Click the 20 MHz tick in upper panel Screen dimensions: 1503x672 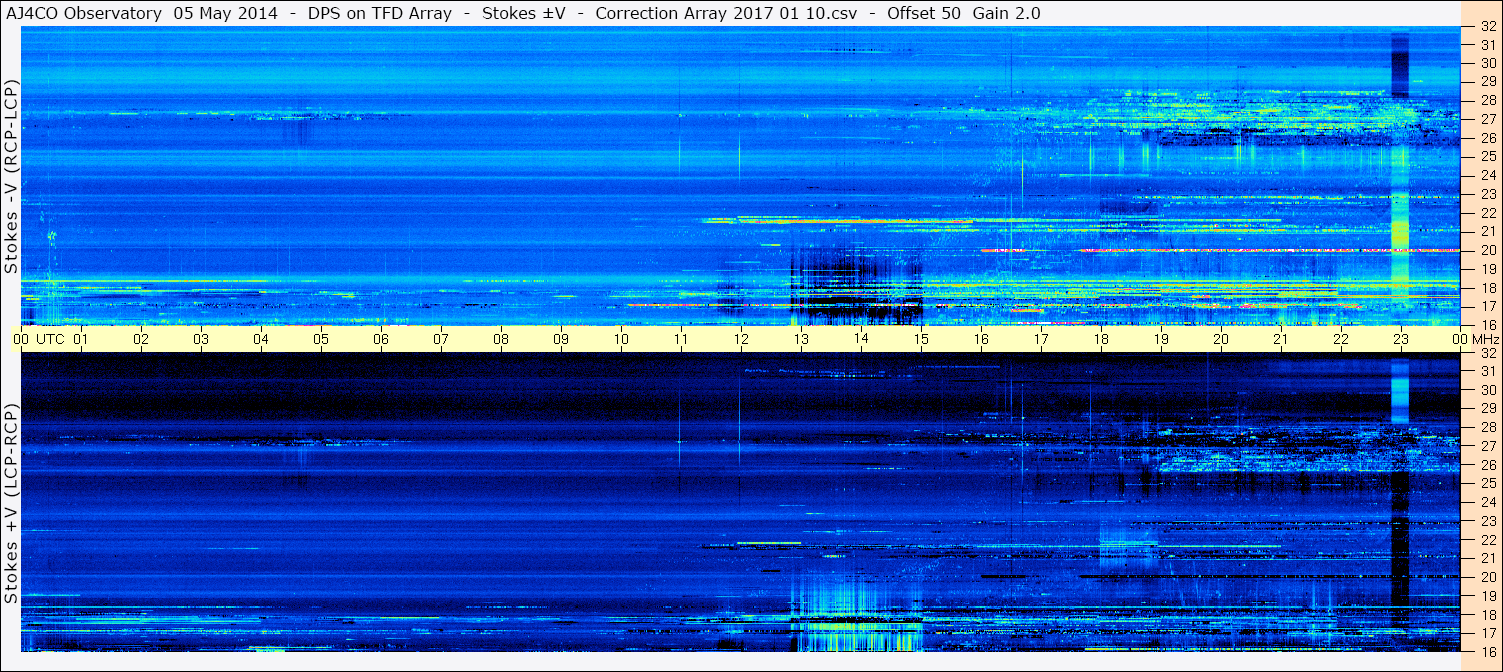coord(1487,250)
